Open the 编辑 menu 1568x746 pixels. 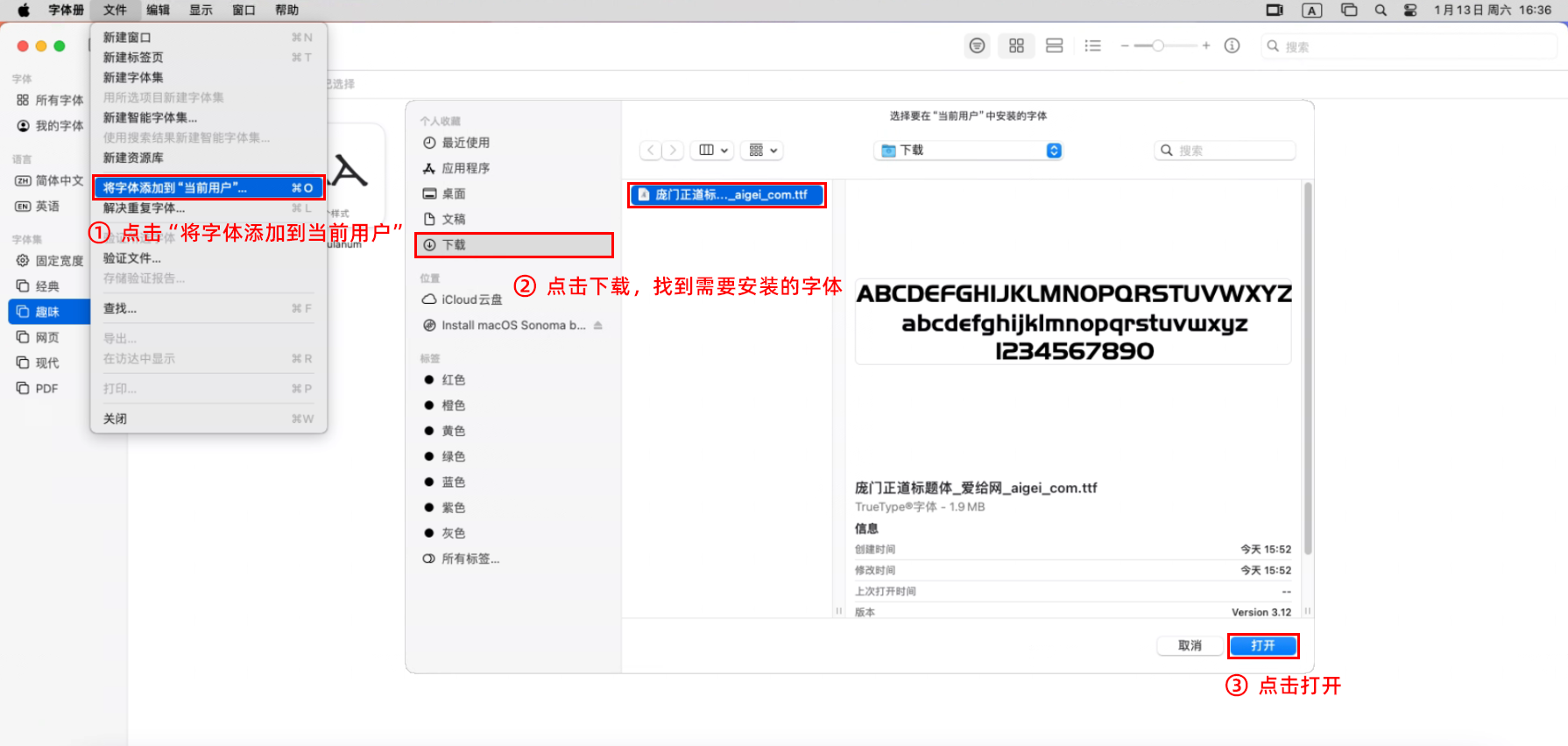(x=158, y=11)
